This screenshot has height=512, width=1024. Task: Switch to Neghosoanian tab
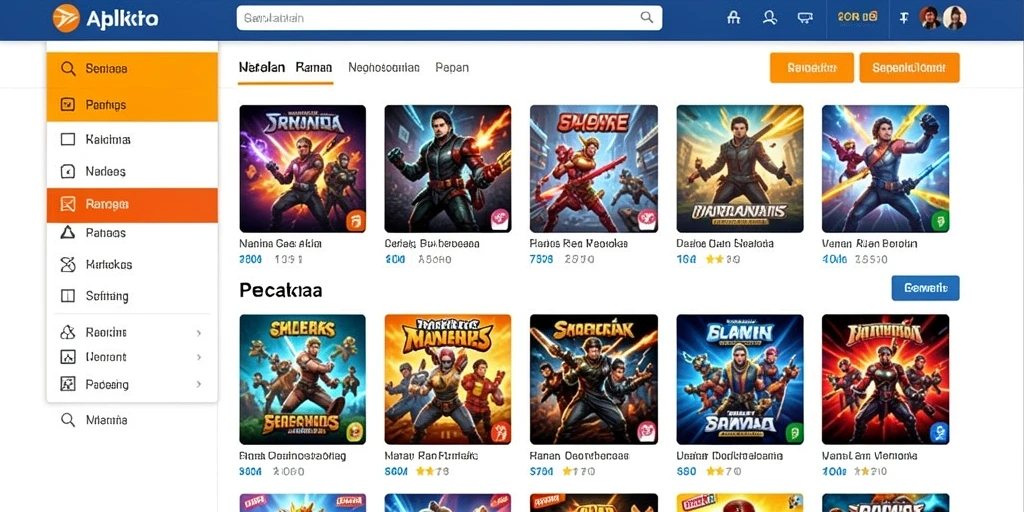(384, 67)
